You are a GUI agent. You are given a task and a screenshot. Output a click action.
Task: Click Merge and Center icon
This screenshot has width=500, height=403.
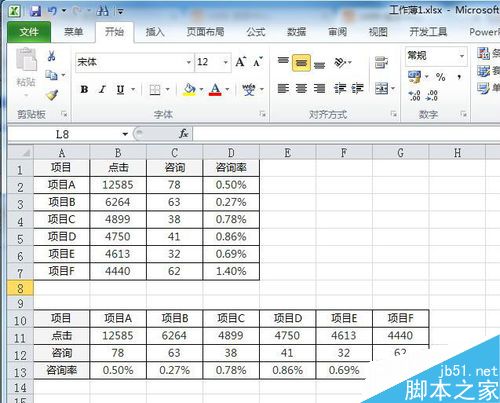point(381,89)
